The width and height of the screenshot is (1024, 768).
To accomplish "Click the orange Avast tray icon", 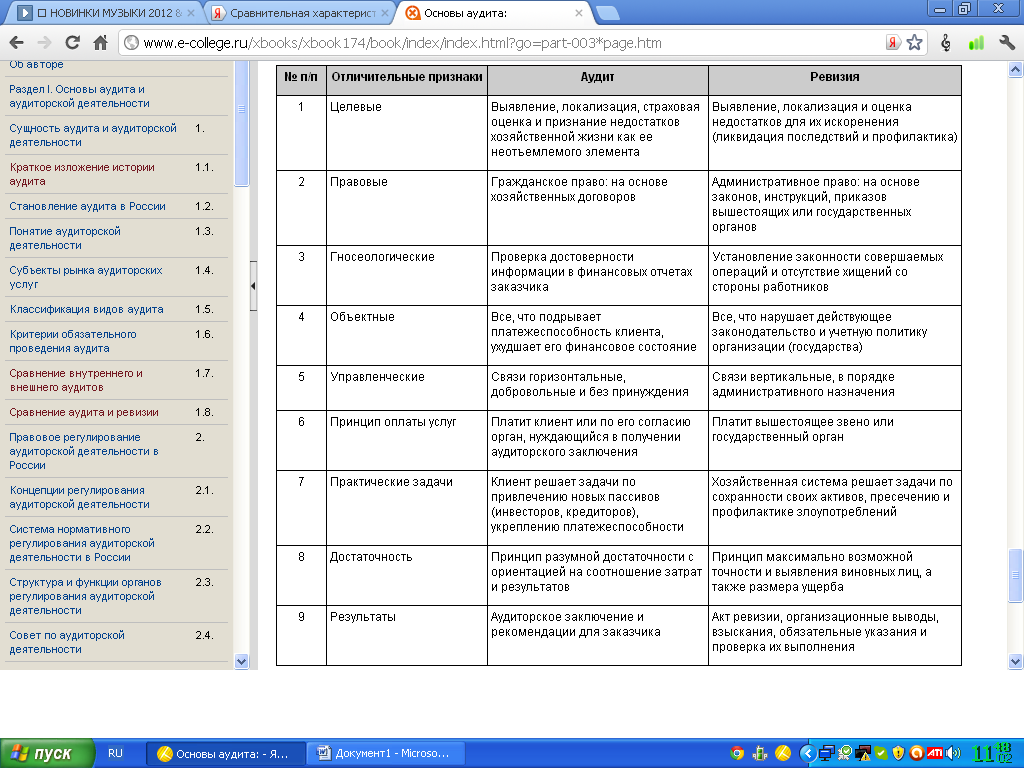I will (x=917, y=753).
